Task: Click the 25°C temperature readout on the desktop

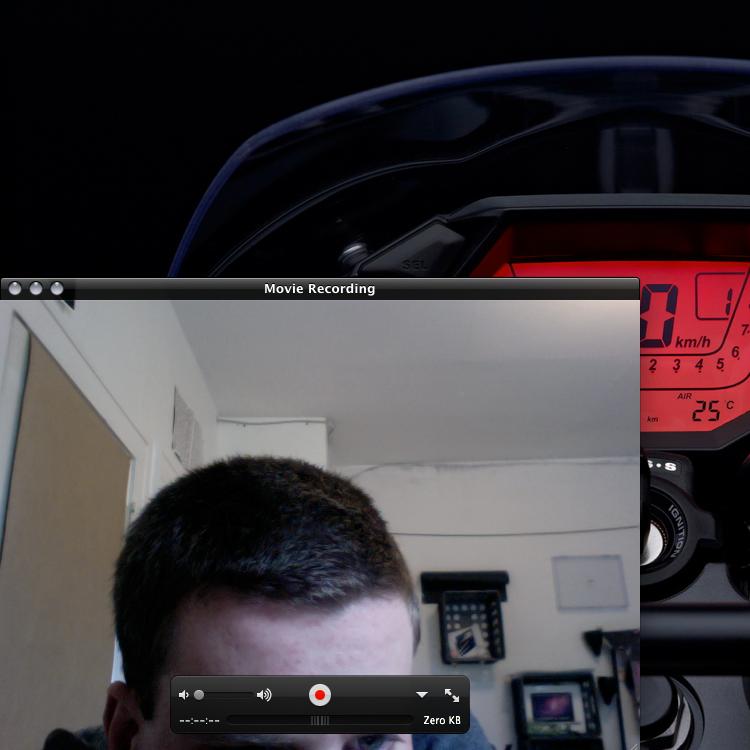Action: (712, 410)
